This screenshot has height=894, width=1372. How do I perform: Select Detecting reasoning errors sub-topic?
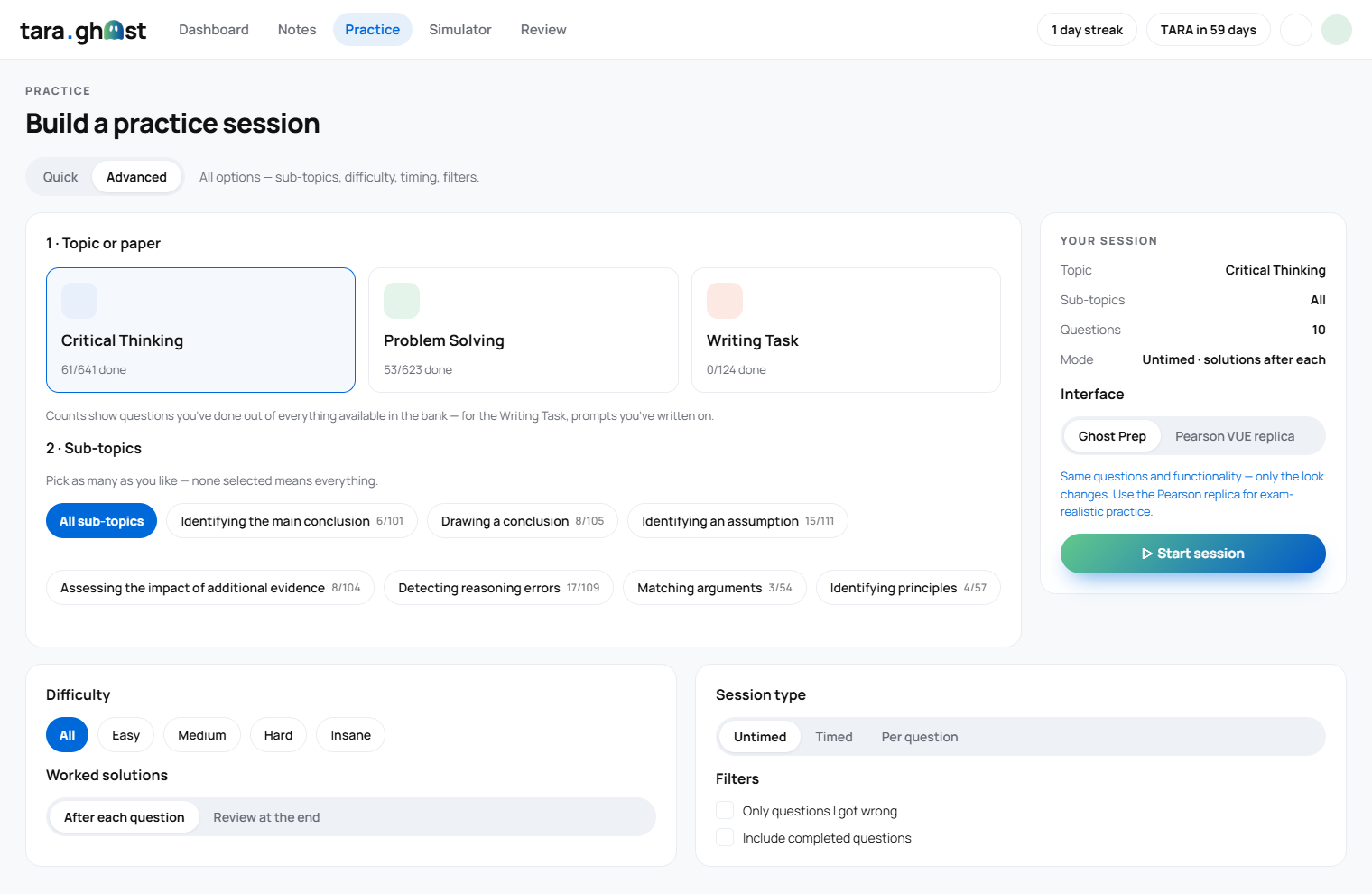(498, 588)
